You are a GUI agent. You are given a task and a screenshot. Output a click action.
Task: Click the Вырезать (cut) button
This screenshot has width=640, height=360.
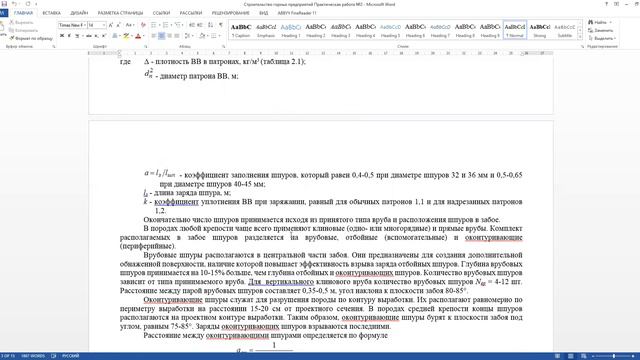tap(21, 22)
